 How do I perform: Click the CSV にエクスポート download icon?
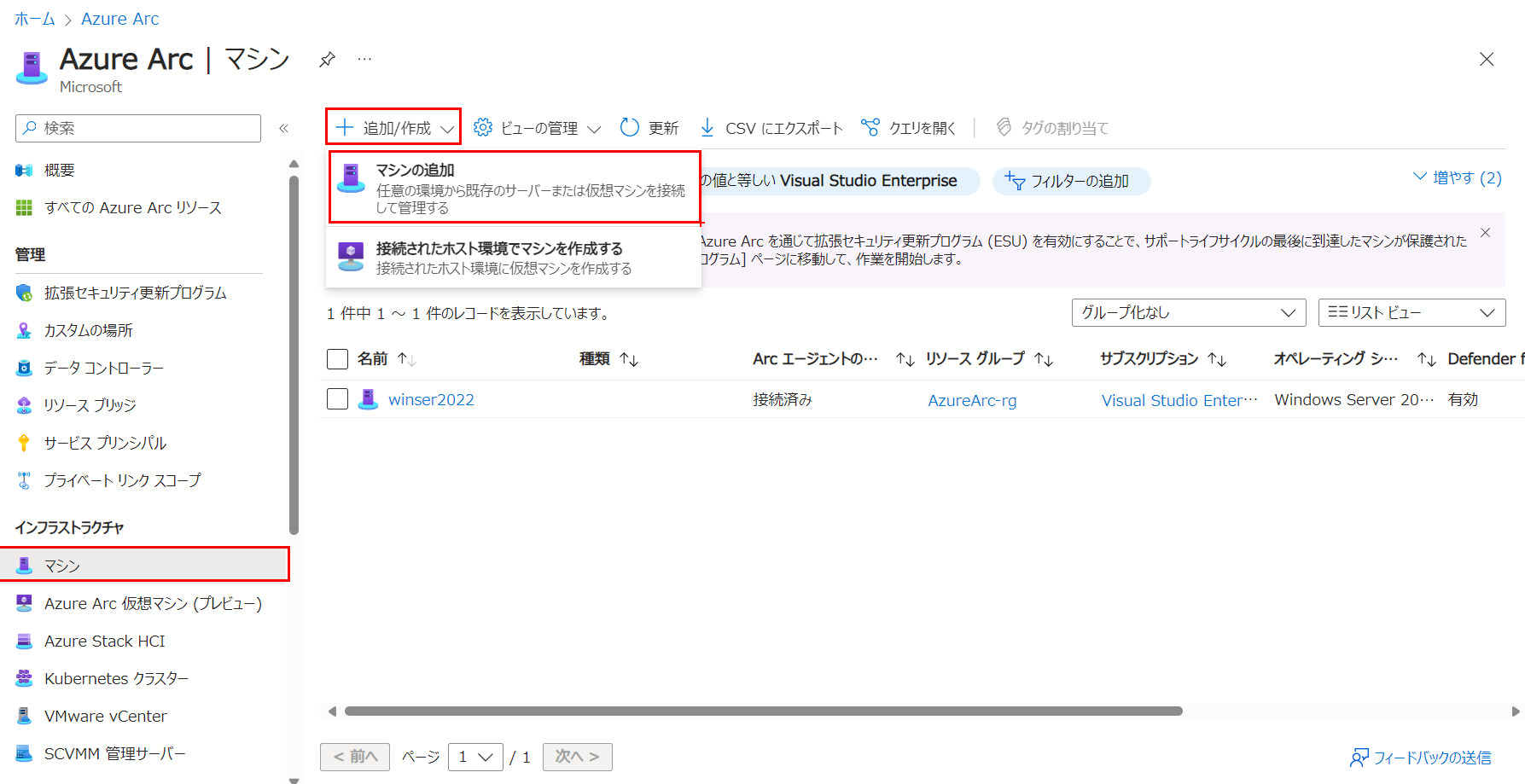tap(707, 127)
